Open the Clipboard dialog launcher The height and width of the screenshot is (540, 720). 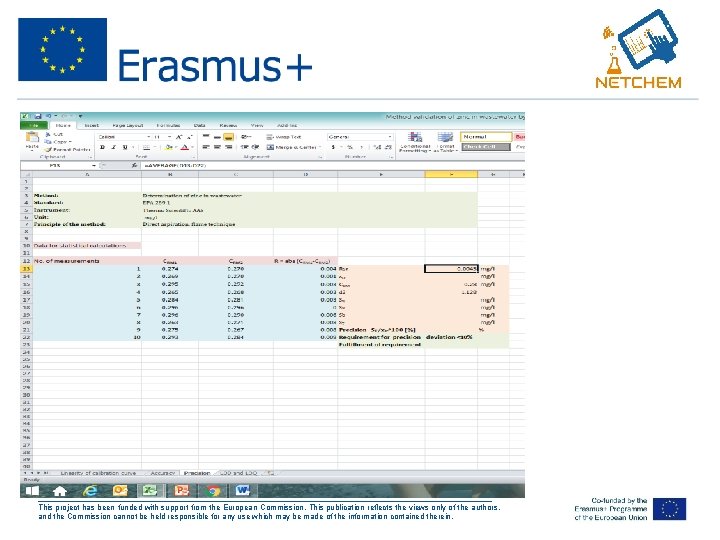(x=90, y=157)
